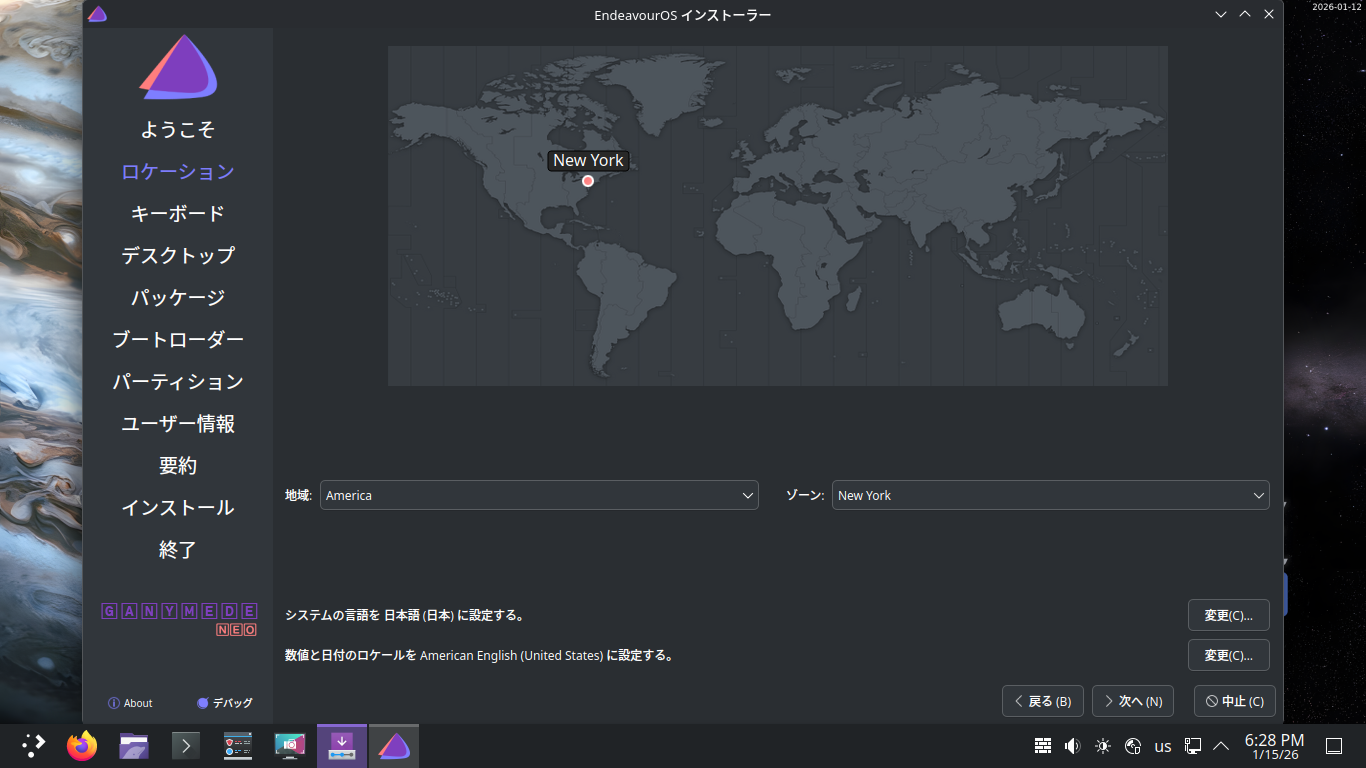Select the パーティション step in sidebar
Image resolution: width=1366 pixels, height=768 pixels.
(x=178, y=382)
